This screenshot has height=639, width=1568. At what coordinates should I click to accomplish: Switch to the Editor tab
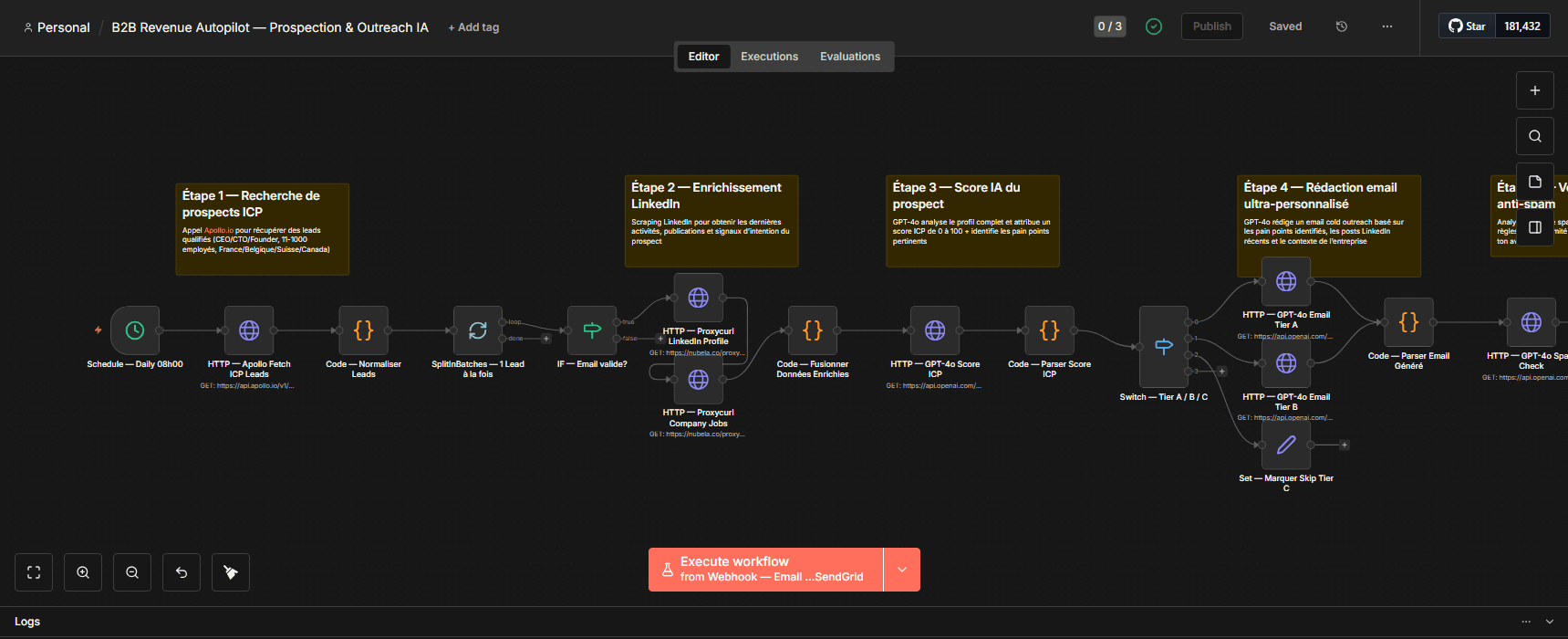(703, 57)
